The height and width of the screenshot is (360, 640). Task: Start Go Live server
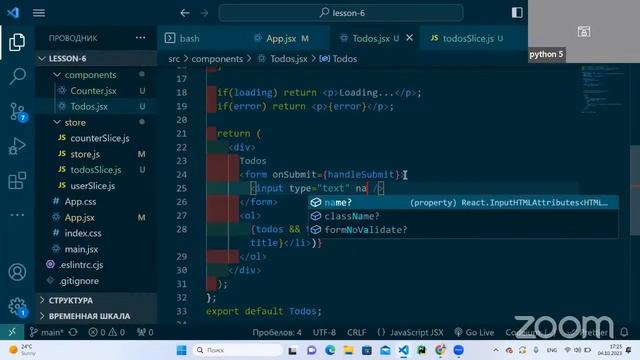pyautogui.click(x=474, y=332)
